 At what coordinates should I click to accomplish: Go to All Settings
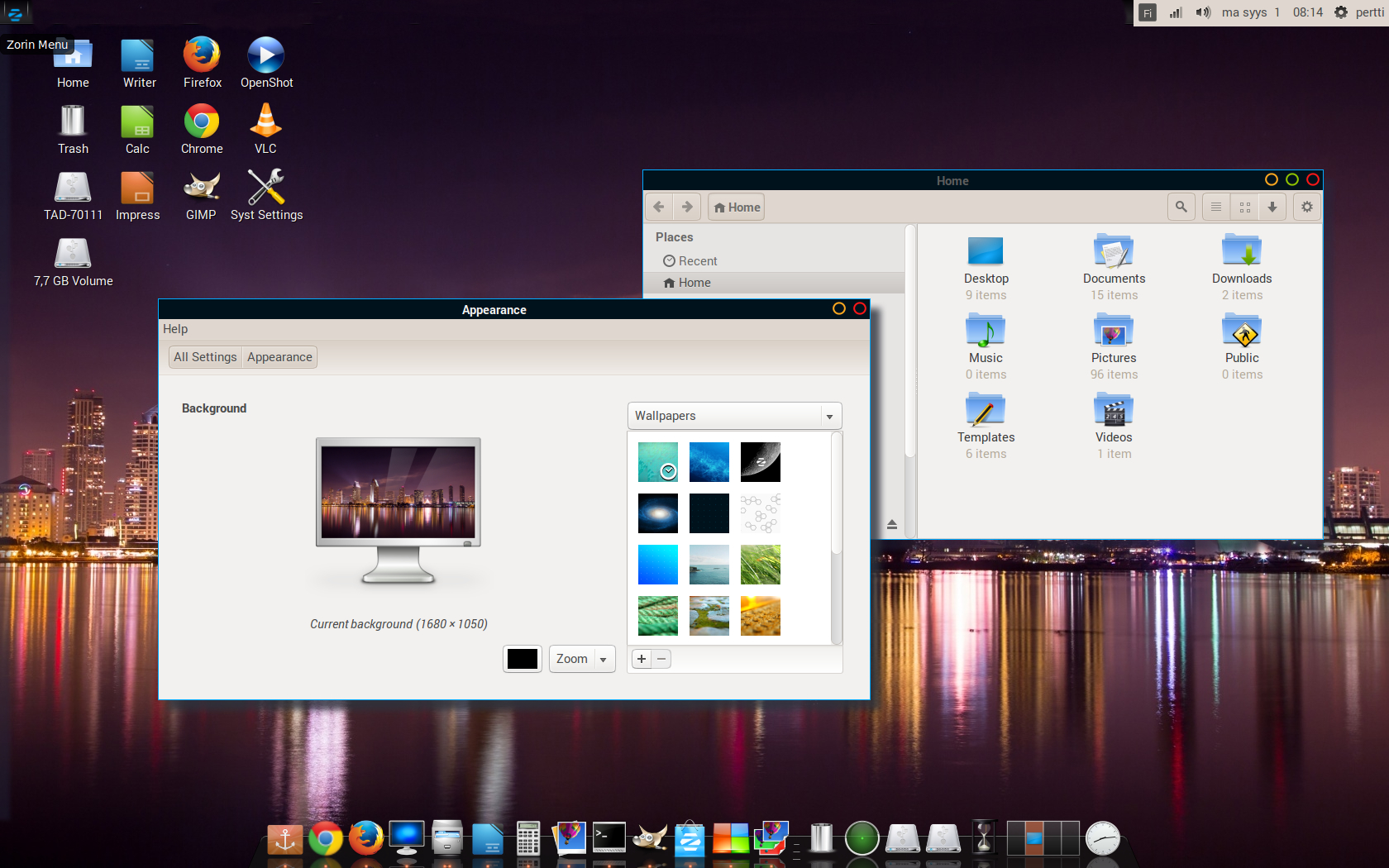(205, 357)
